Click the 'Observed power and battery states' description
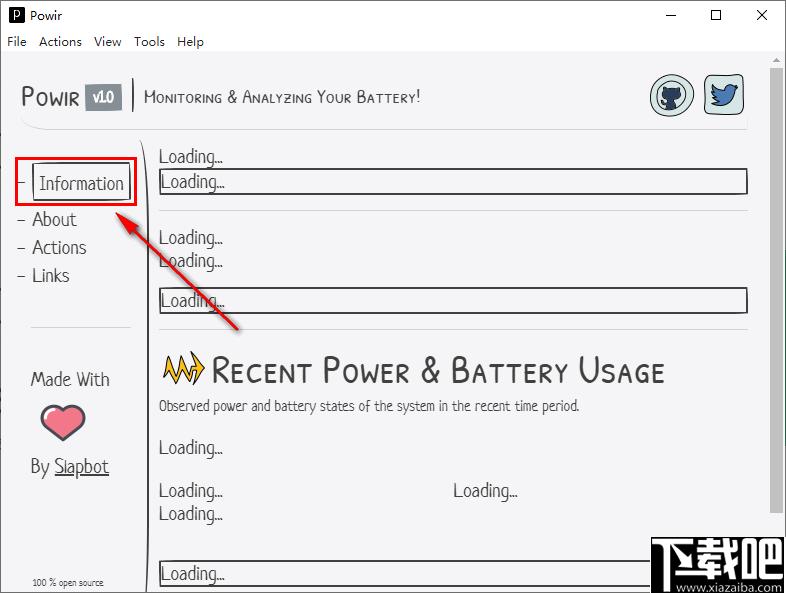 pyautogui.click(x=369, y=406)
